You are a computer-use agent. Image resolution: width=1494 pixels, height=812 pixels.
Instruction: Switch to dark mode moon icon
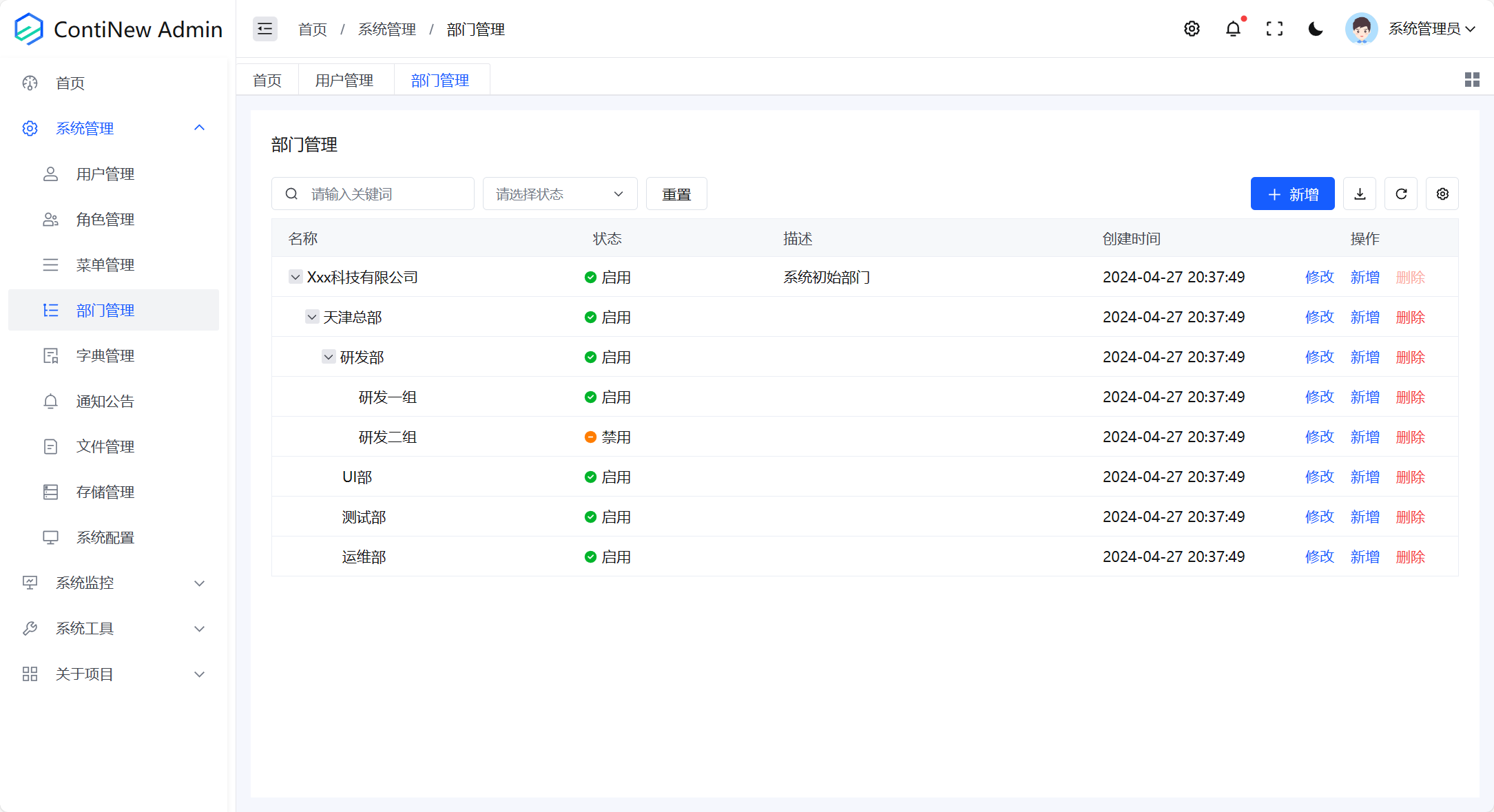[x=1316, y=28]
